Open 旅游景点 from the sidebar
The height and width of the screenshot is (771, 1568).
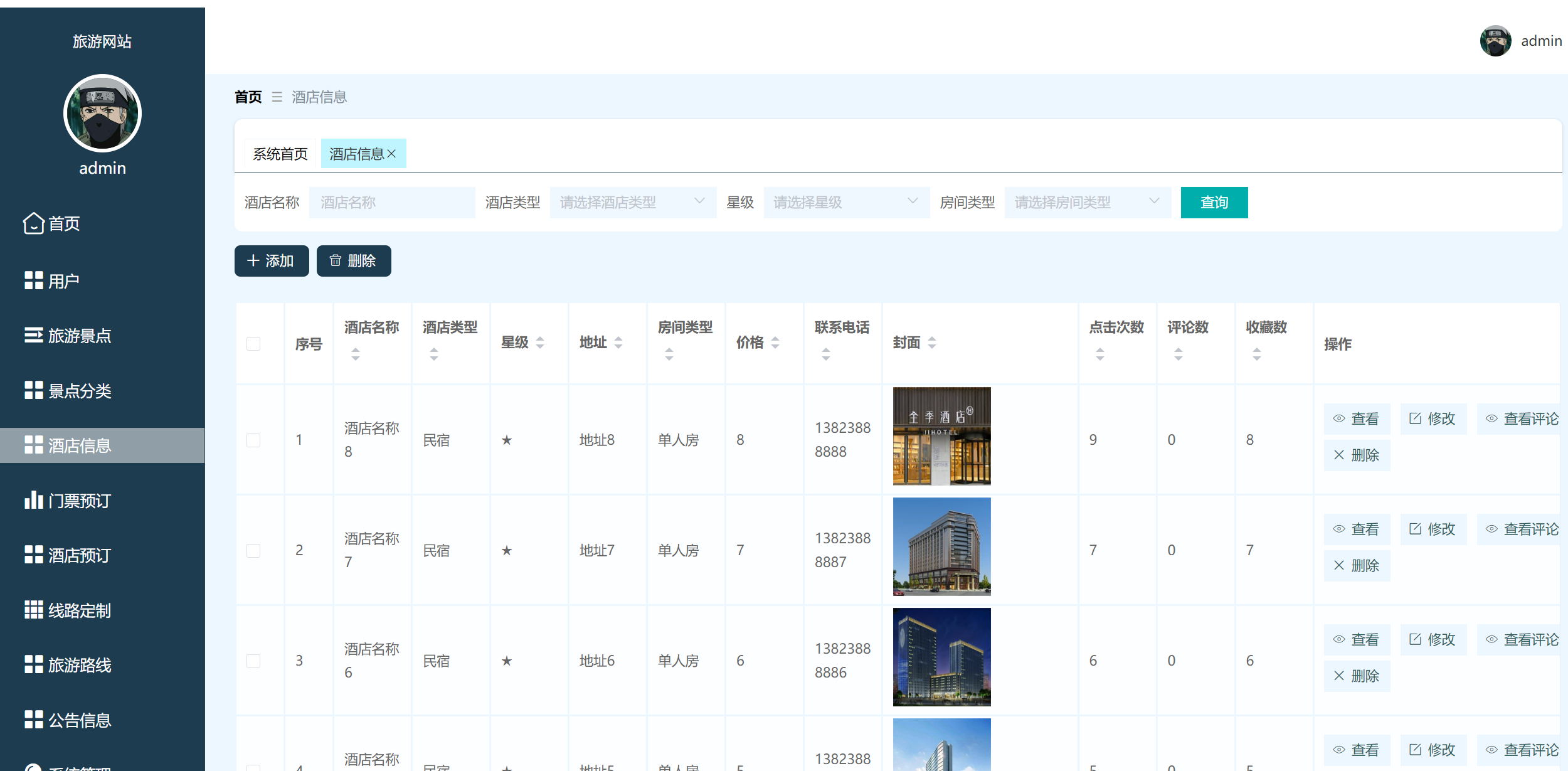click(34, 336)
